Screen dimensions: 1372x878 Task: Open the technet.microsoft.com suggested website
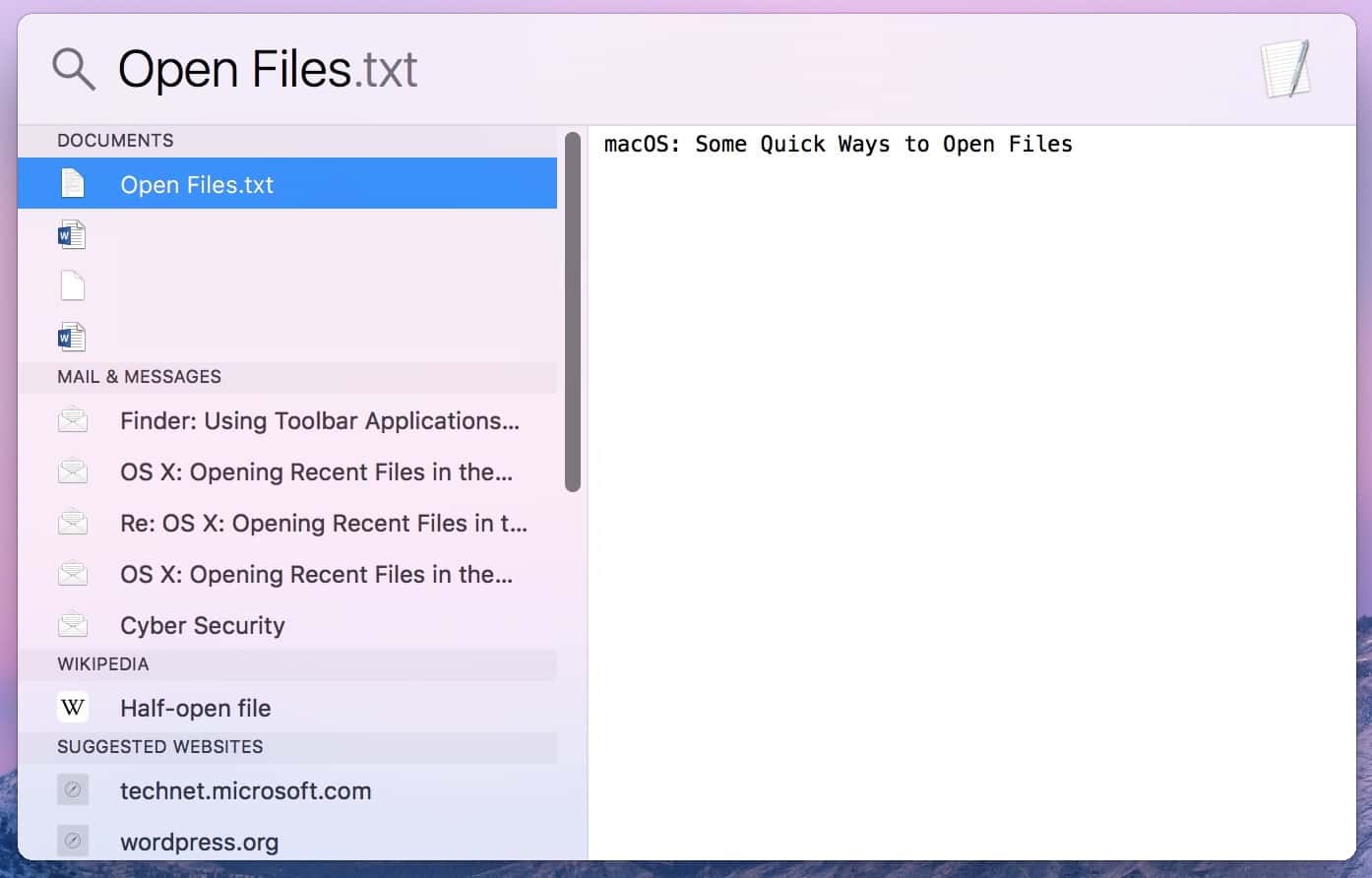click(245, 791)
